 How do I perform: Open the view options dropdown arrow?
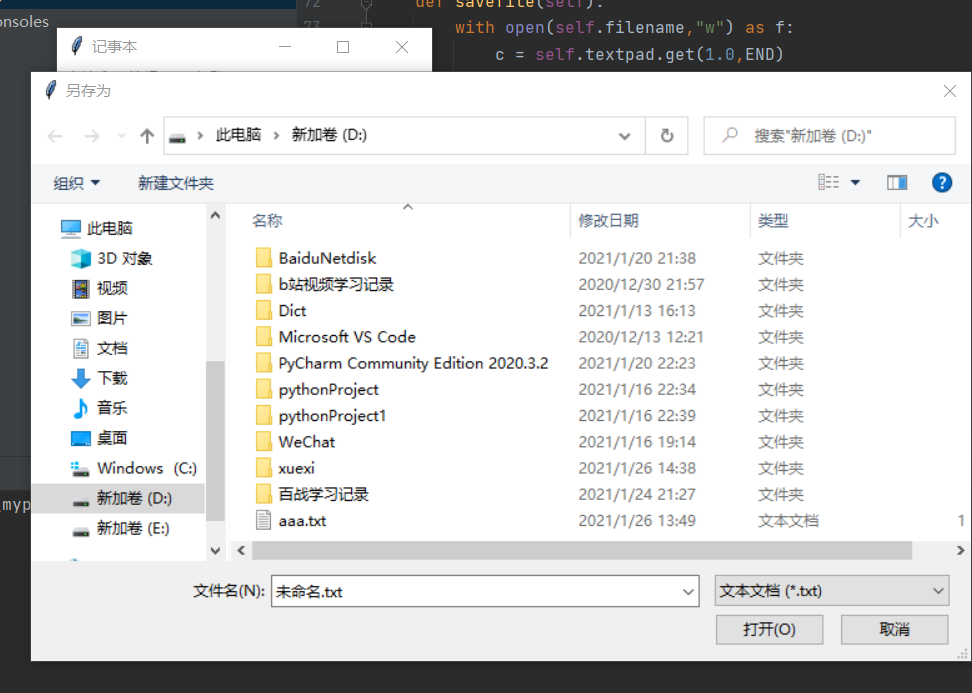[x=855, y=182]
